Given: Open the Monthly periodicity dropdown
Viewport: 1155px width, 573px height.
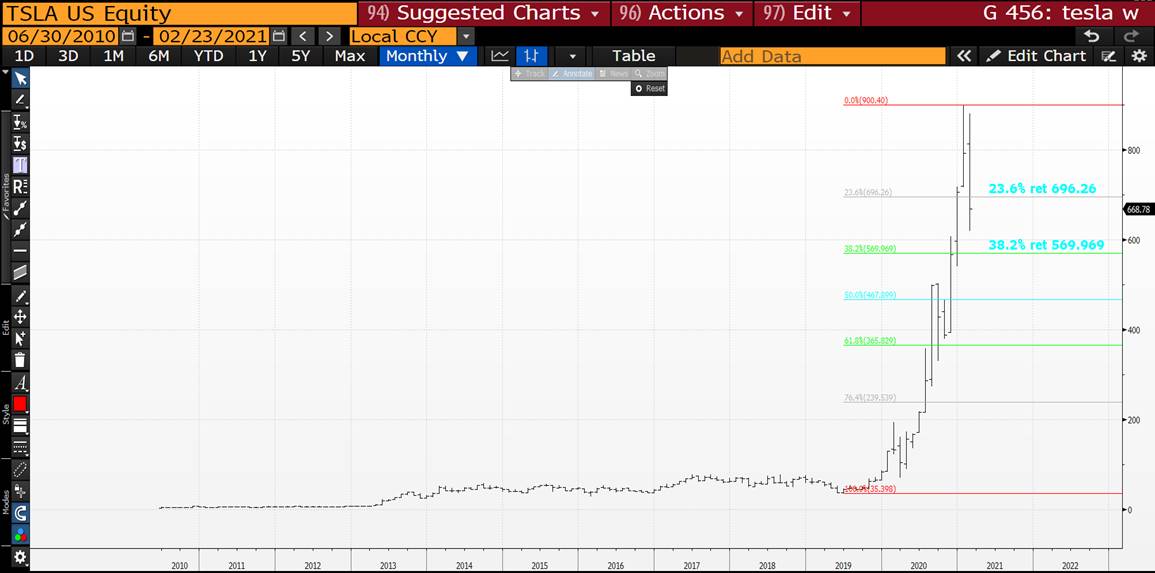Looking at the screenshot, I should [427, 56].
